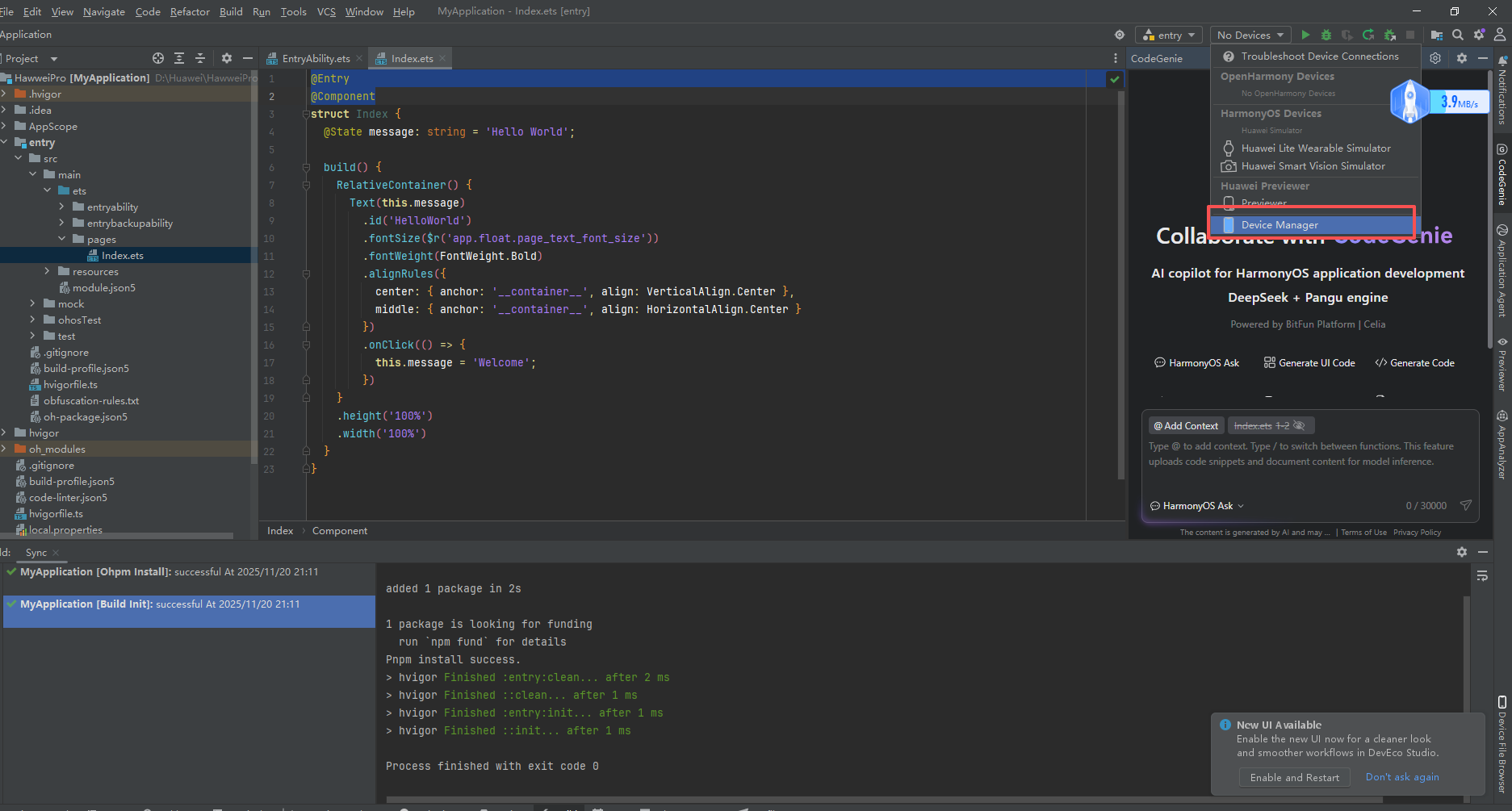Attach debugger to process icon
Screen dimensions: 1512x811
[1389, 35]
